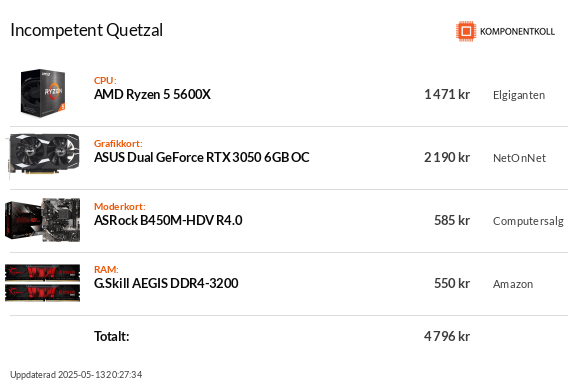Click the 4 796 kr total price

click(x=447, y=336)
